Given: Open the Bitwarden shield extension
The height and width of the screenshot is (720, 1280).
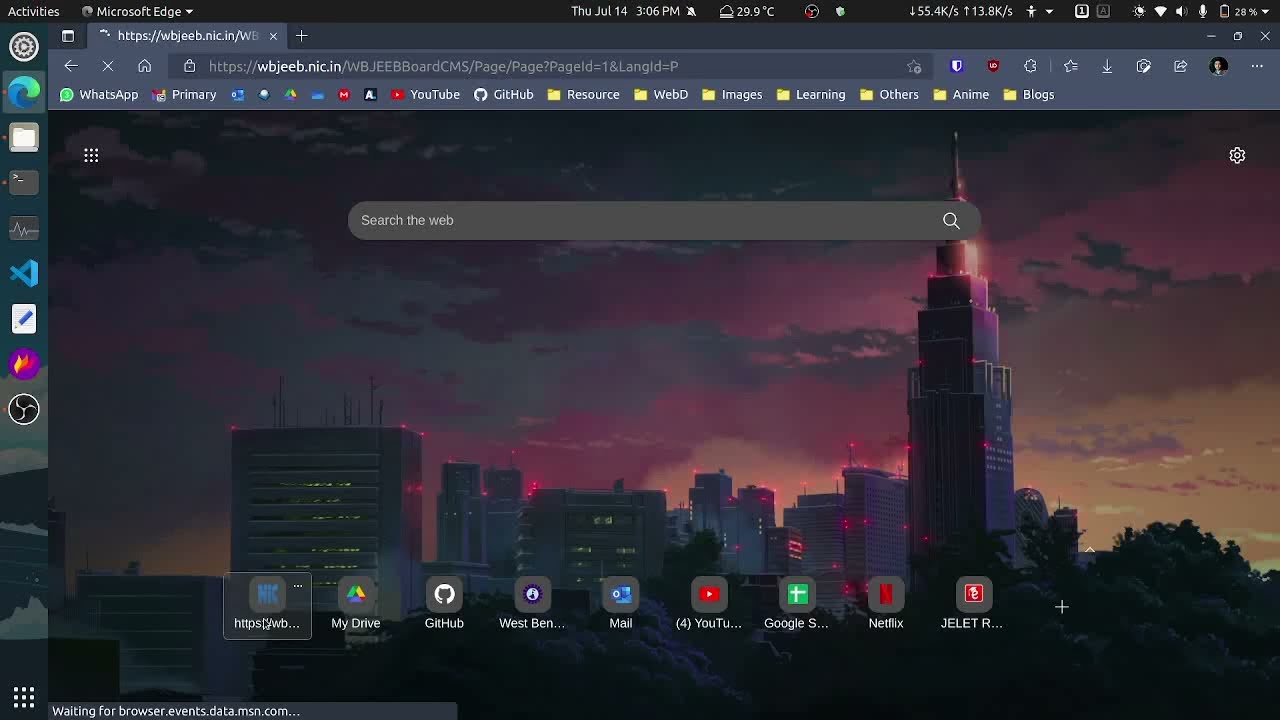Looking at the screenshot, I should point(957,66).
